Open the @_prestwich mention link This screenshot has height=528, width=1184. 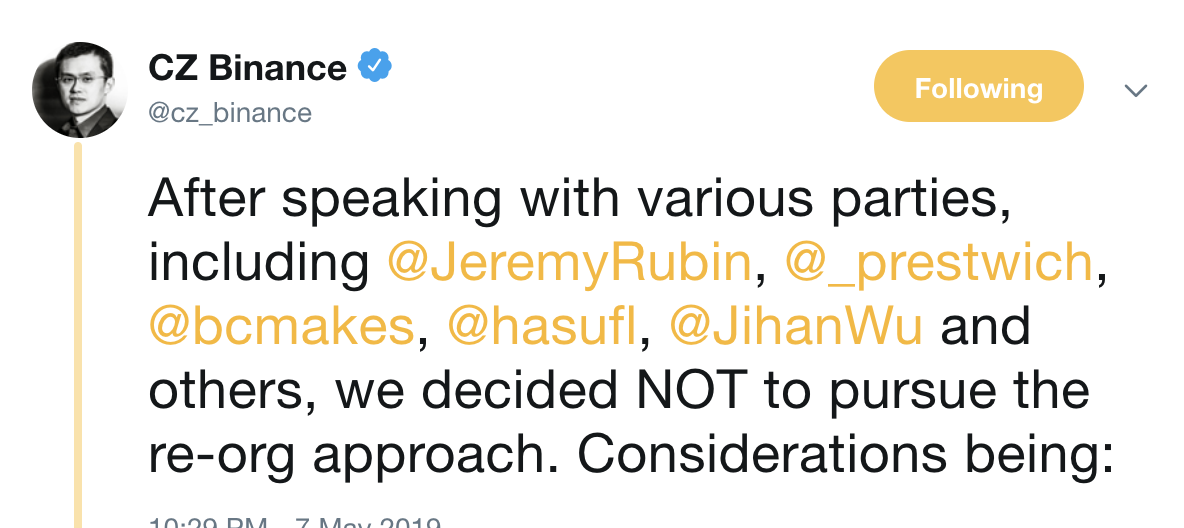click(938, 263)
